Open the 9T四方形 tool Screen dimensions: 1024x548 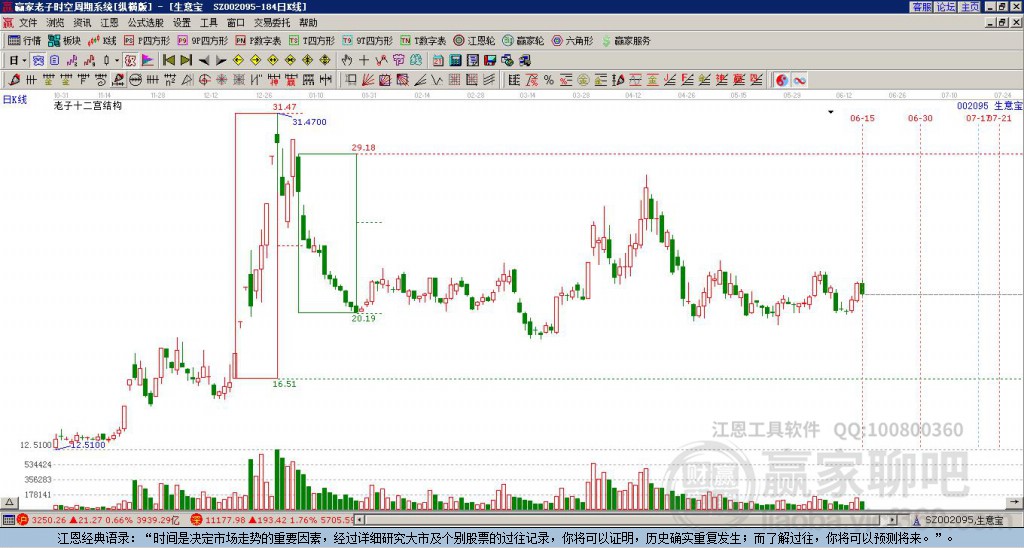(367, 40)
